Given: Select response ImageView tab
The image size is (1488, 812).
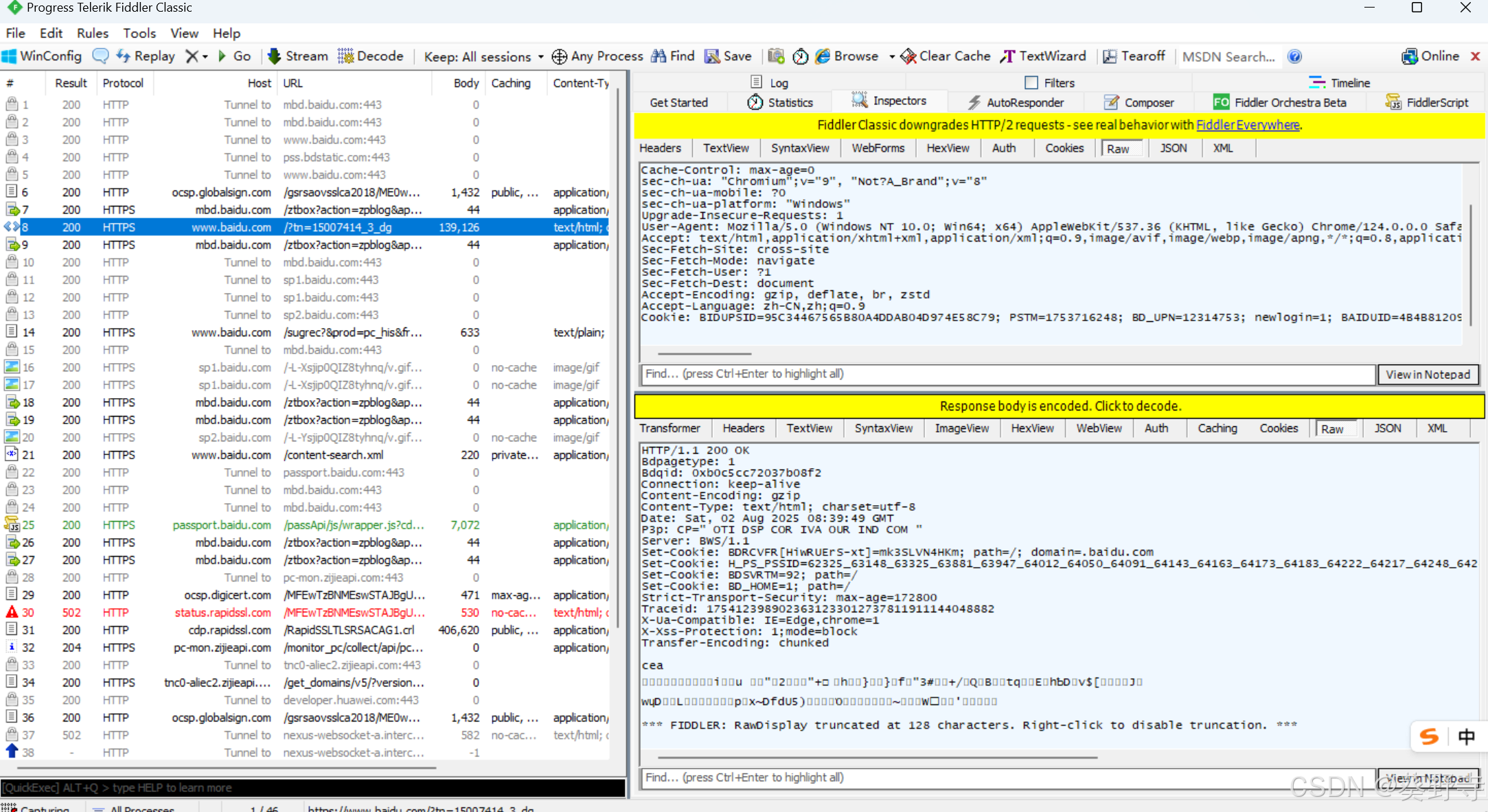Looking at the screenshot, I should pos(962,428).
